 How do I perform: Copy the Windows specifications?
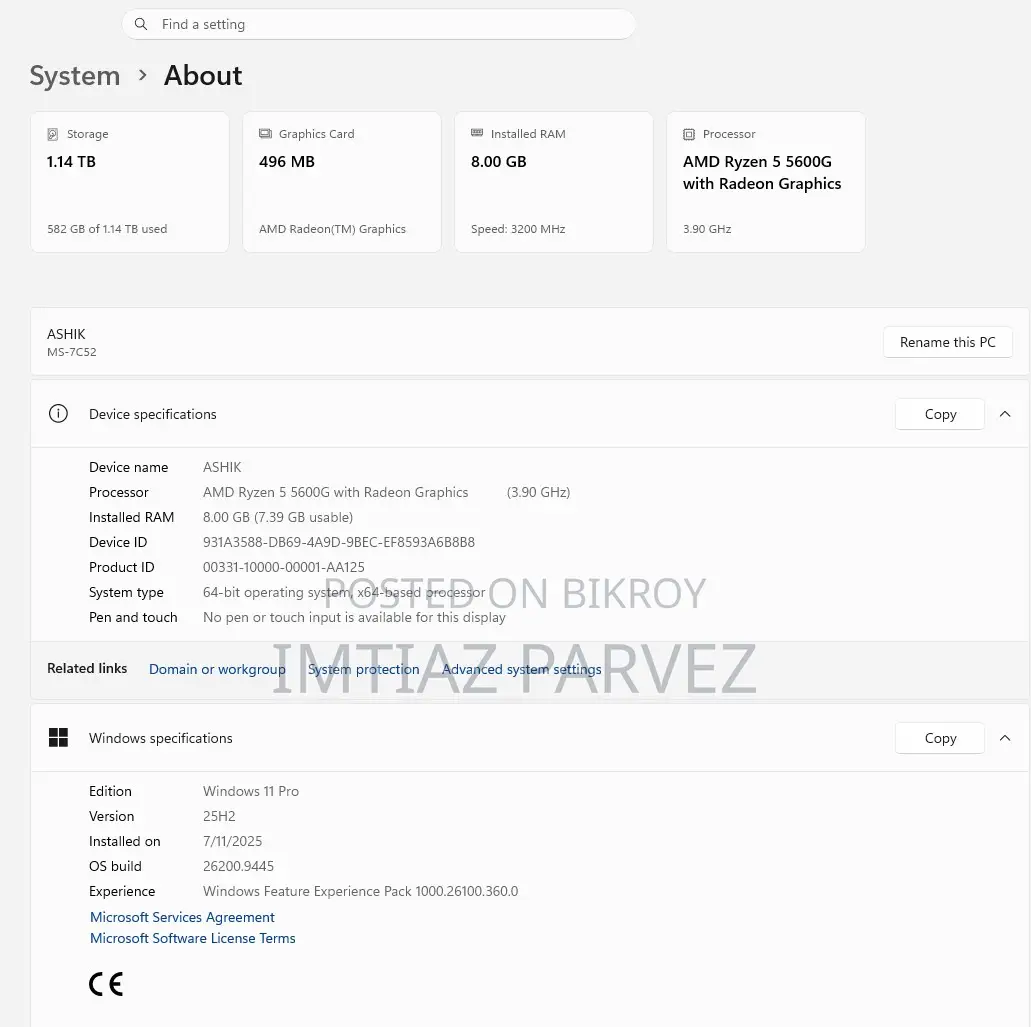pyautogui.click(x=940, y=738)
